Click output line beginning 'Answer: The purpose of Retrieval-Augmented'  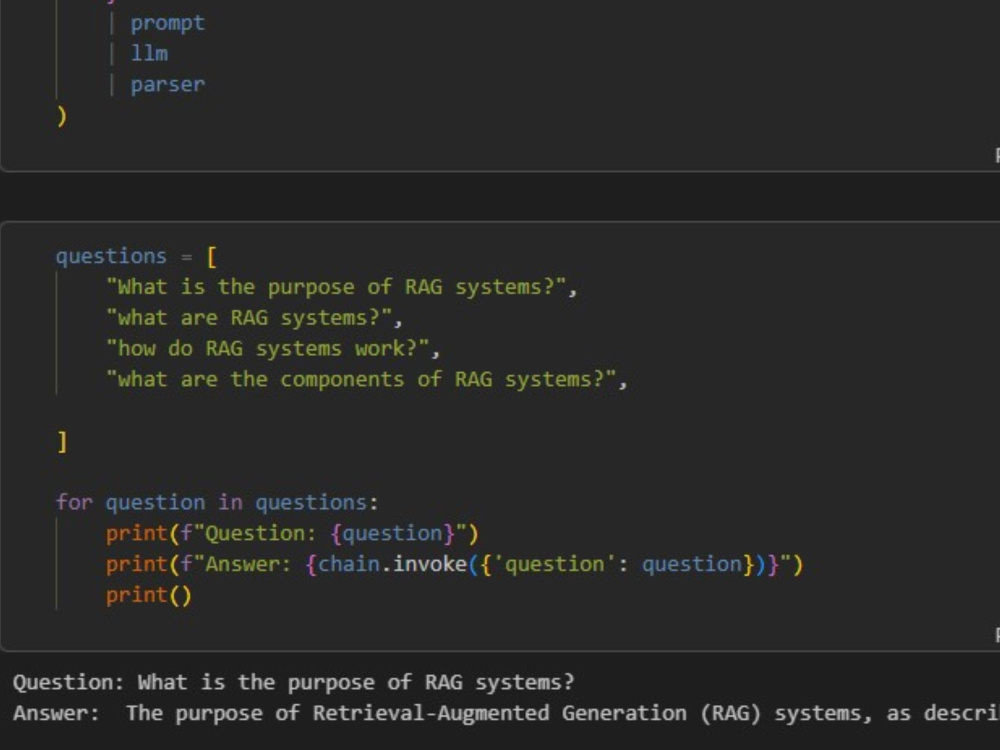[x=506, y=713]
